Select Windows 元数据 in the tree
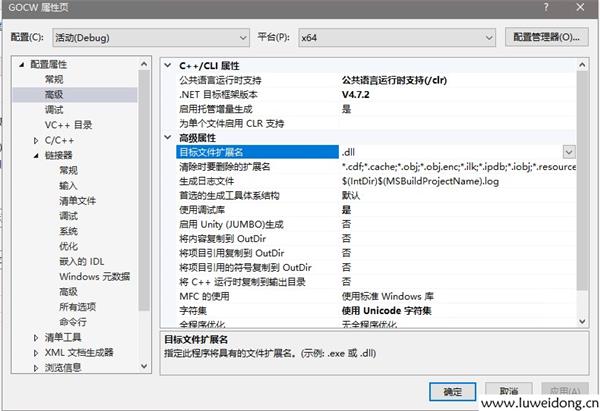The height and width of the screenshot is (411, 600). point(94,276)
